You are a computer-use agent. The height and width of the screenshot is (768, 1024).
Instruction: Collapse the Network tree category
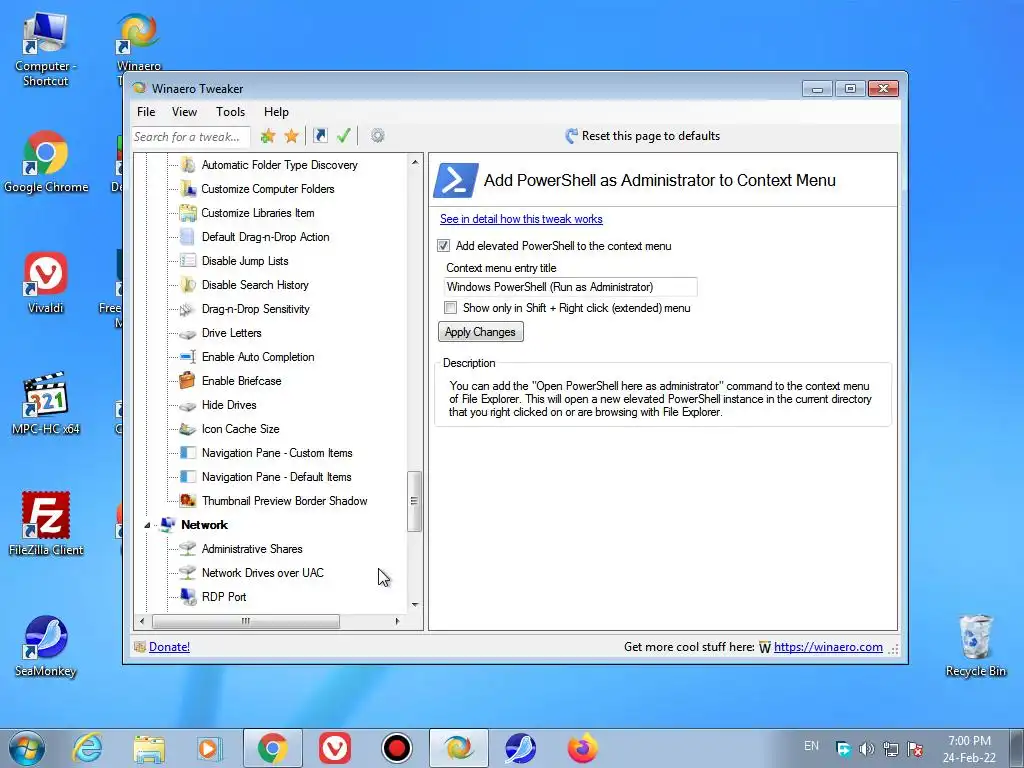point(147,525)
